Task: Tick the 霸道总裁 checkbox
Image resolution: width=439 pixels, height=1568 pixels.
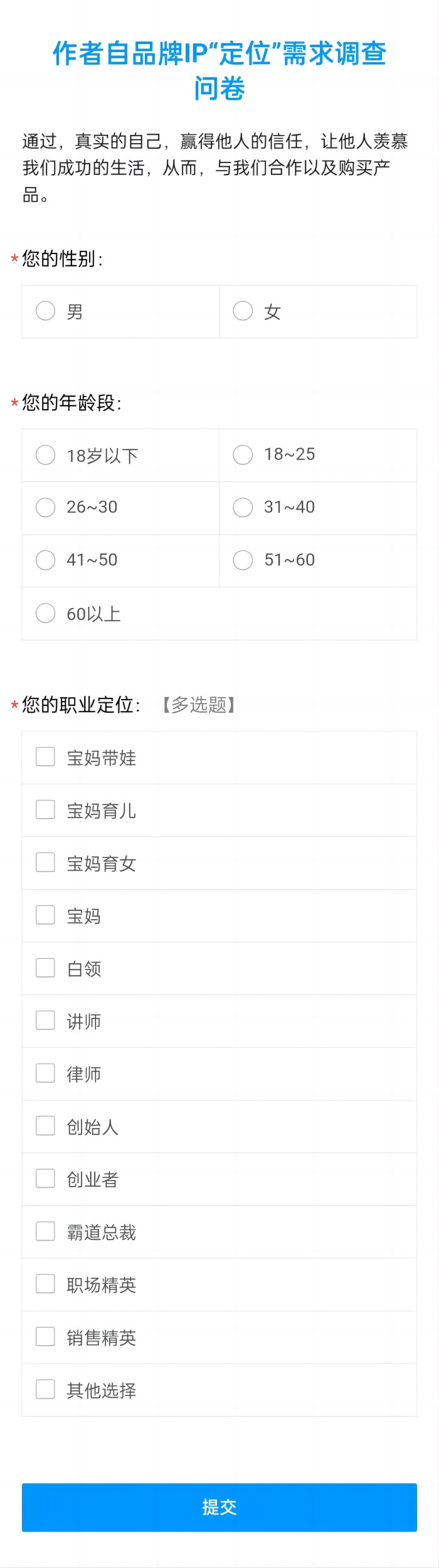Action: (x=46, y=1231)
